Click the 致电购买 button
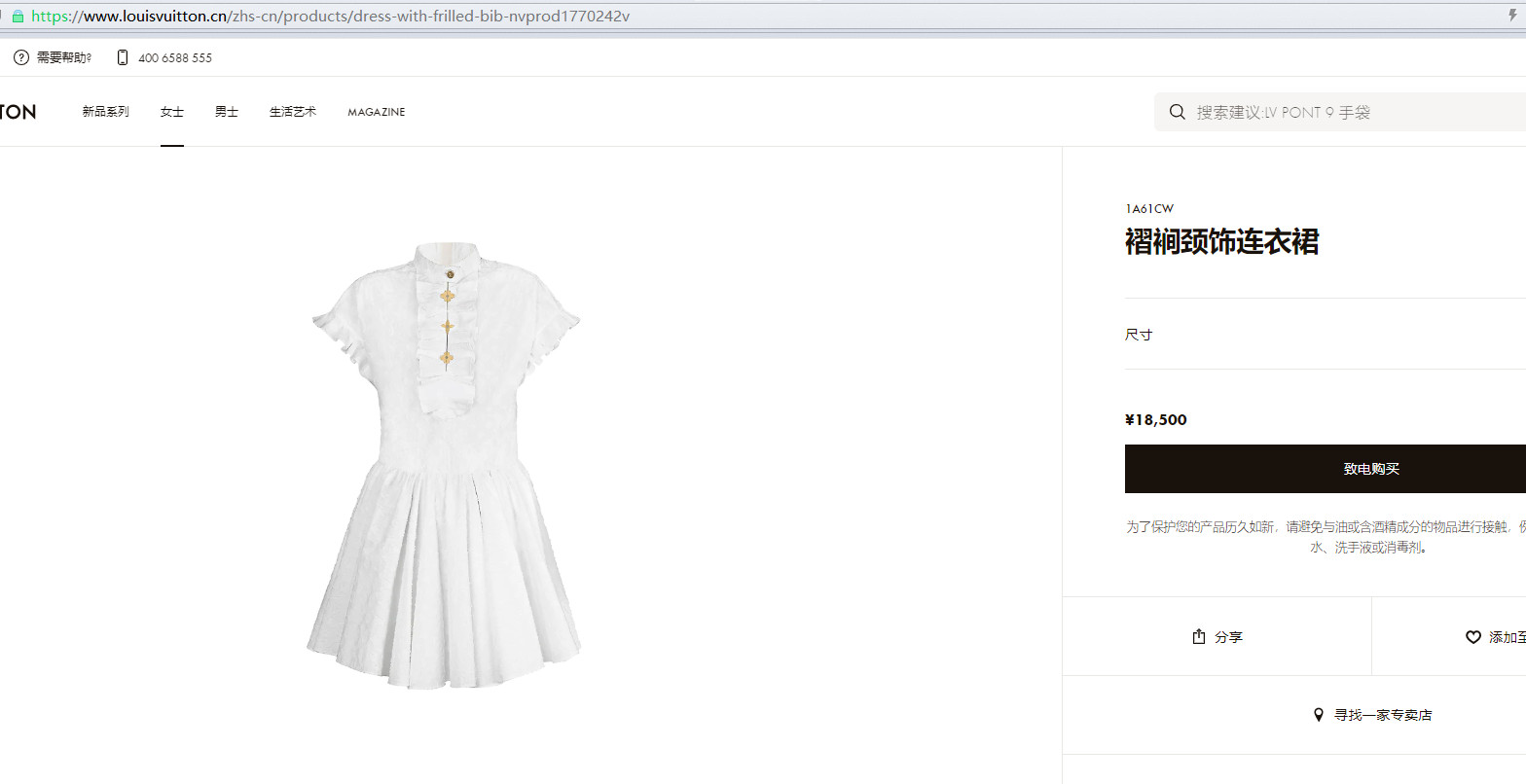Viewport: 1526px width, 784px height. coord(1326,469)
